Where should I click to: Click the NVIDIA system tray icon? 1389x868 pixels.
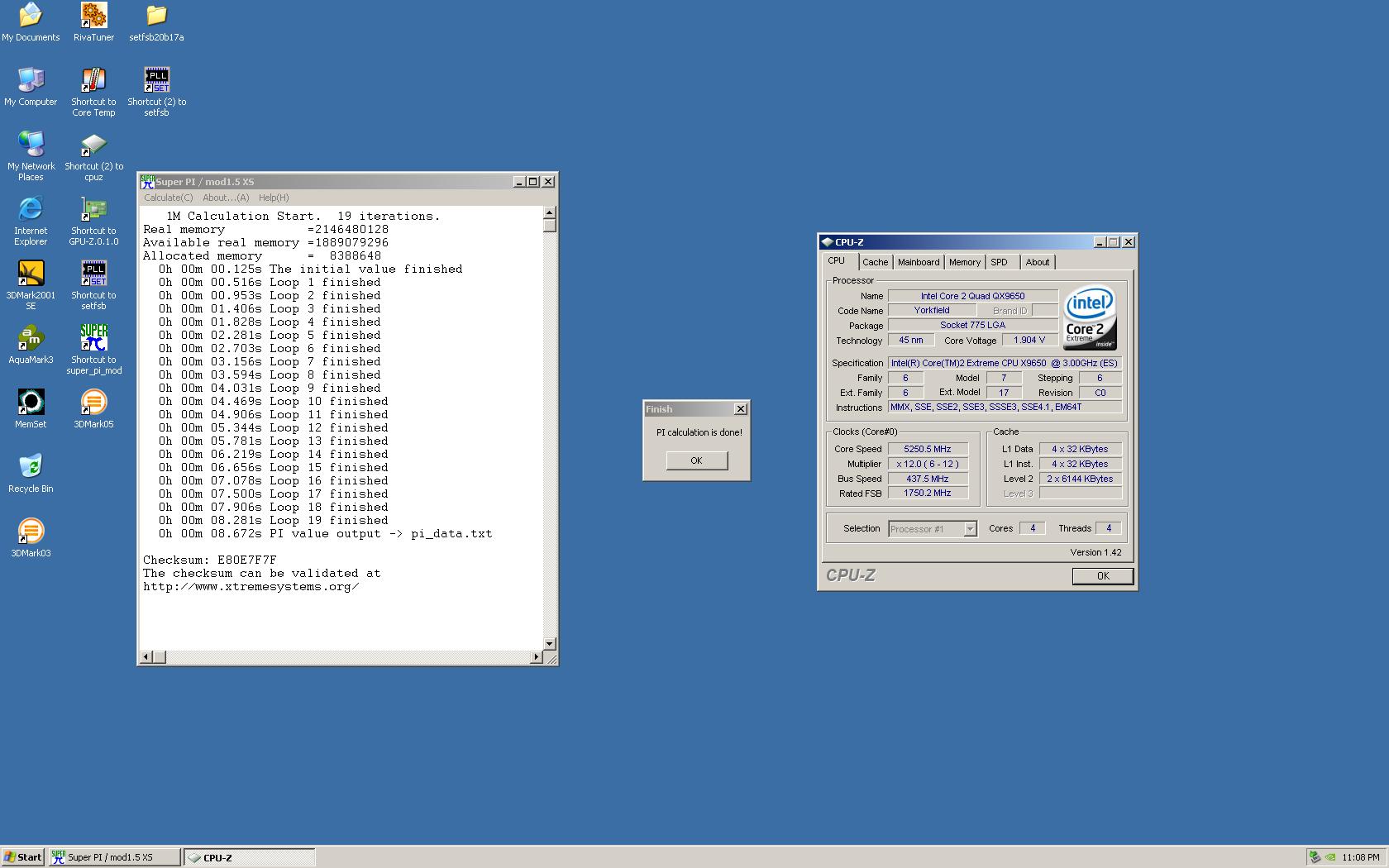coord(1330,857)
